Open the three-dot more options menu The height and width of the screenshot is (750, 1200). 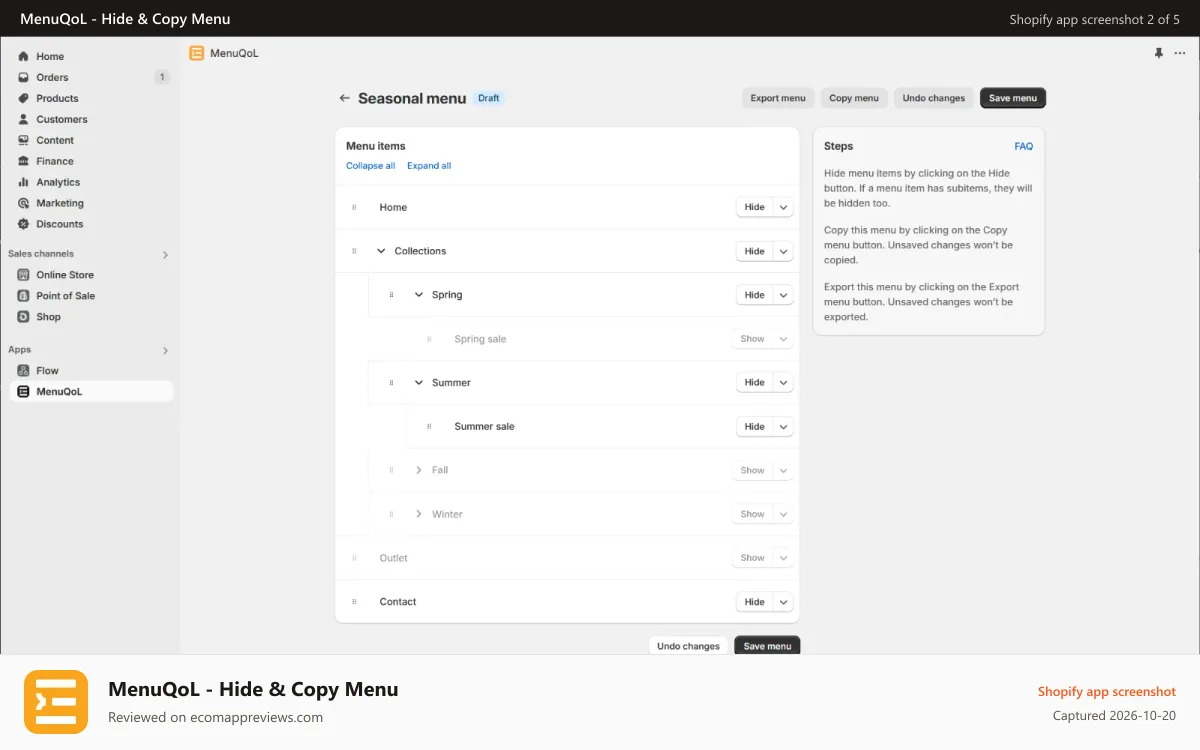click(x=1180, y=53)
